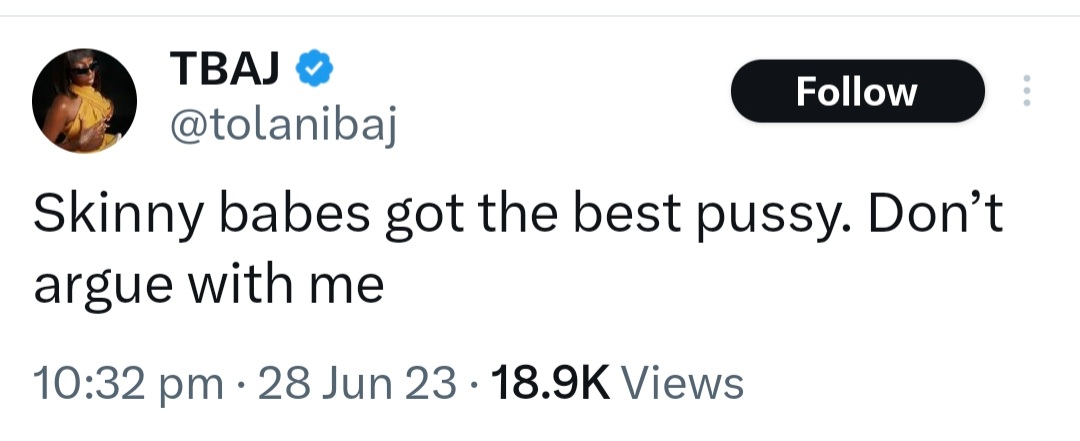The image size is (1080, 441).
Task: Click the "10:32 pm" timestamp
Action: coord(128,383)
